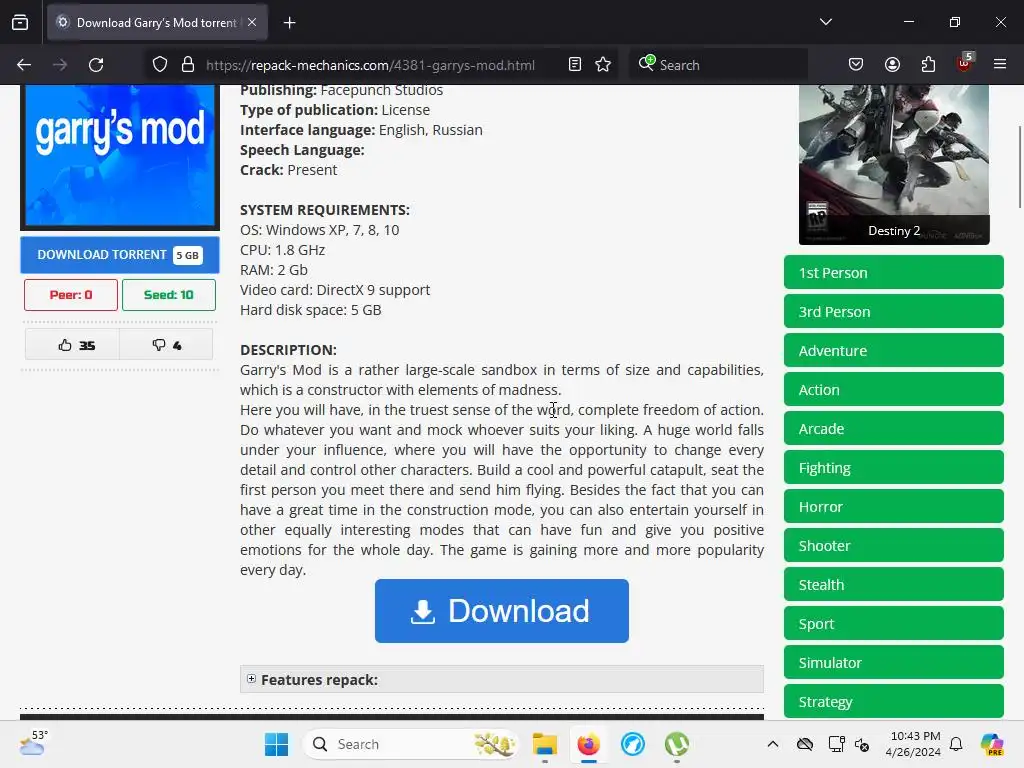The image size is (1024, 768).
Task: Open the Horror category
Action: pos(893,507)
